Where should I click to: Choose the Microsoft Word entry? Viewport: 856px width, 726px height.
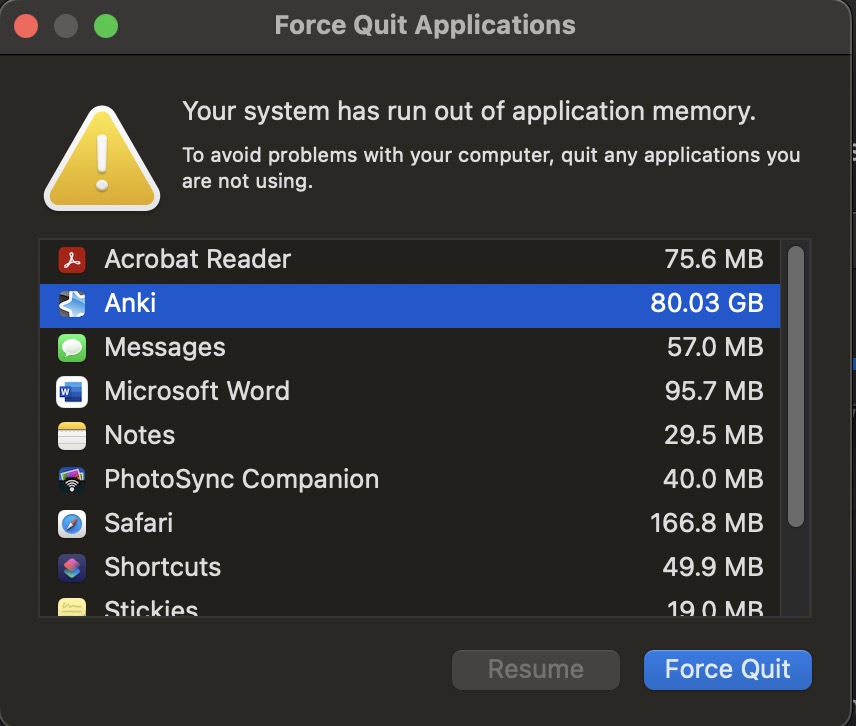pyautogui.click(x=400, y=392)
